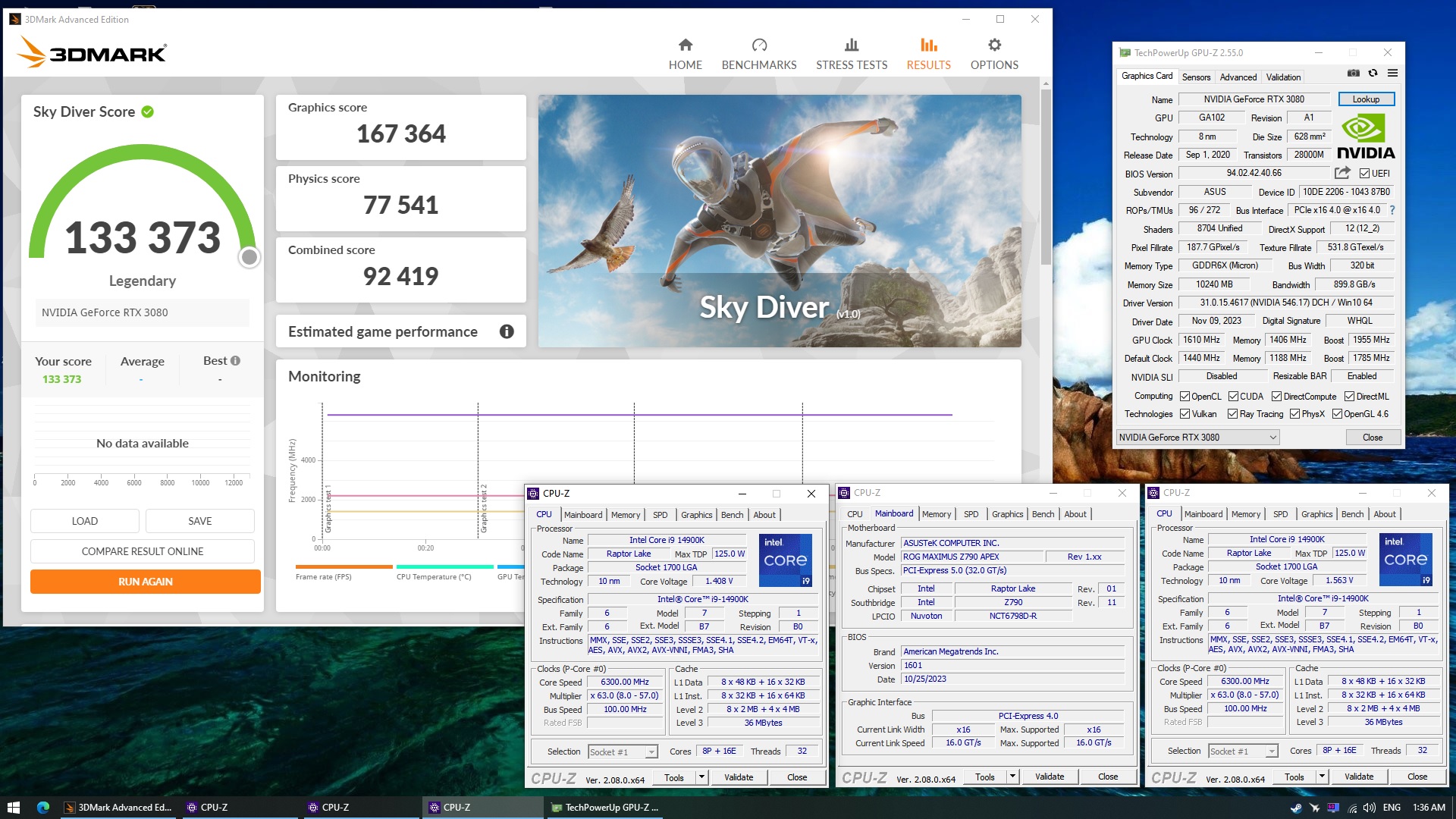1456x819 pixels.
Task: Open the 3DMark Advanced Edition taskbar button
Action: (118, 808)
